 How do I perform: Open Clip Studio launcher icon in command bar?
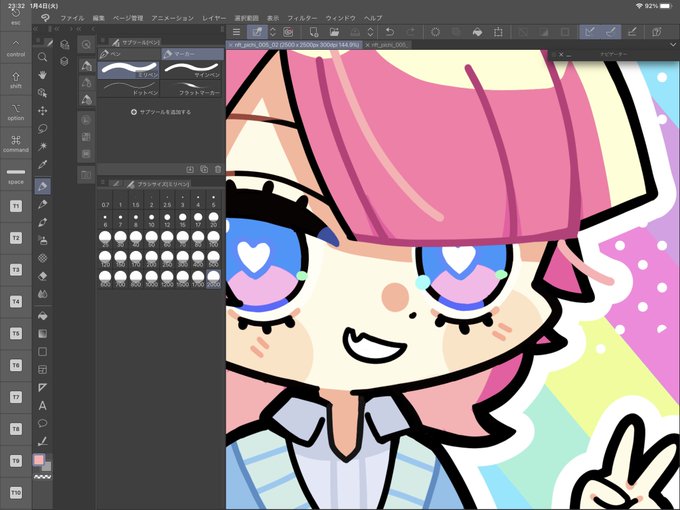point(288,32)
